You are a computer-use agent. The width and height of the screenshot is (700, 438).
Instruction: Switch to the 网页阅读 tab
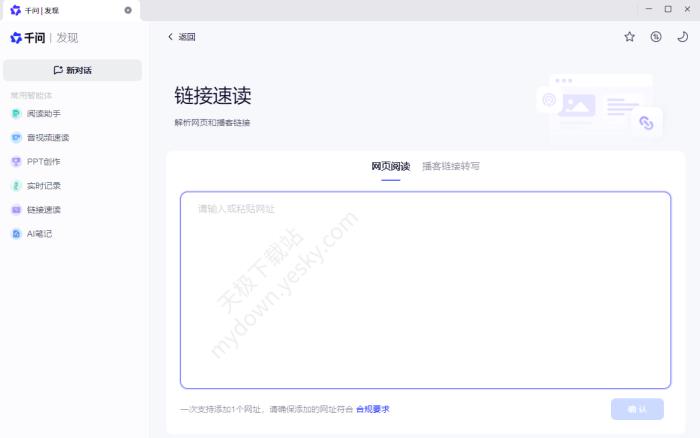point(390,166)
